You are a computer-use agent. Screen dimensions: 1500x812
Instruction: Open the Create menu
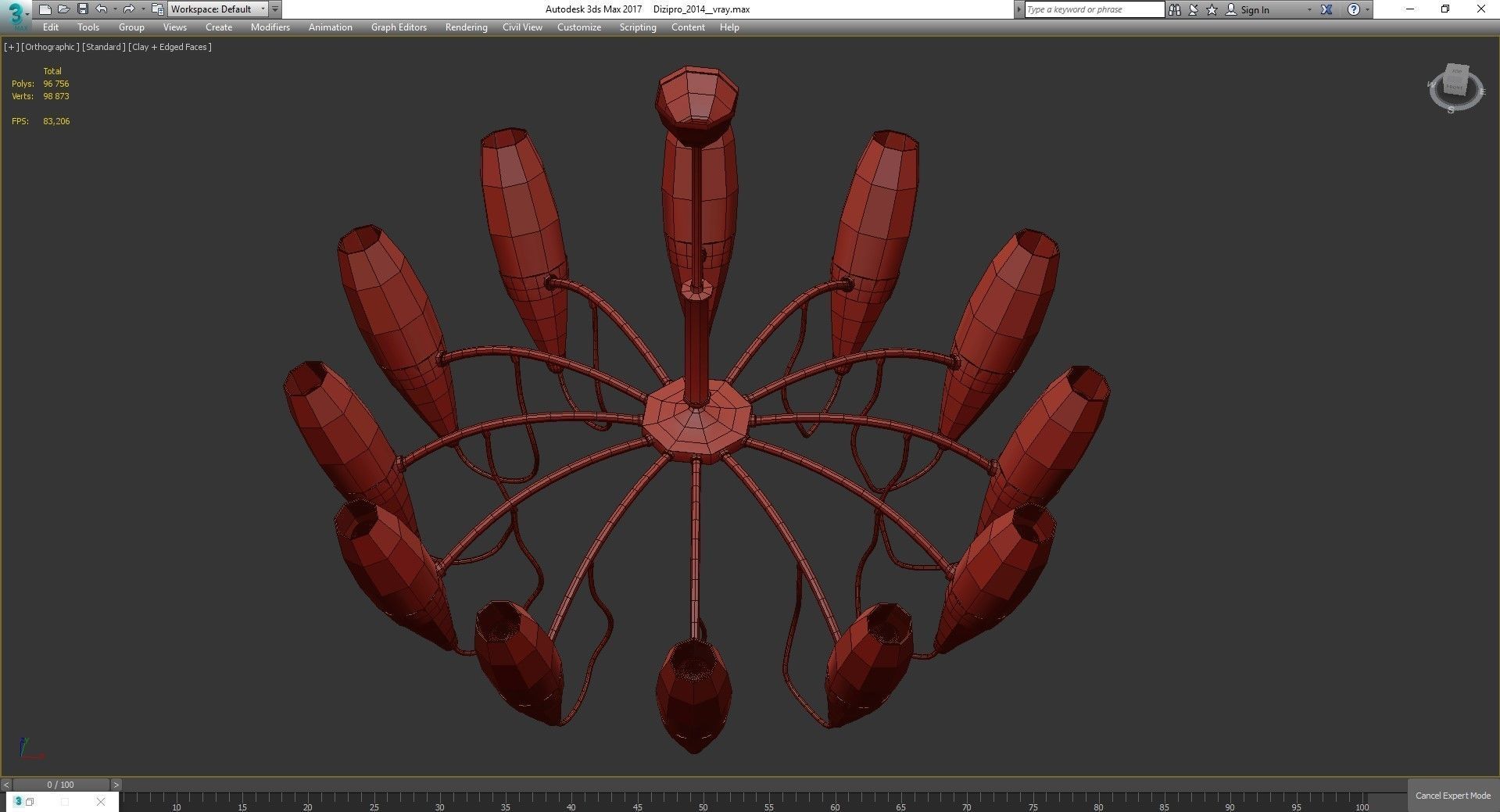point(219,27)
